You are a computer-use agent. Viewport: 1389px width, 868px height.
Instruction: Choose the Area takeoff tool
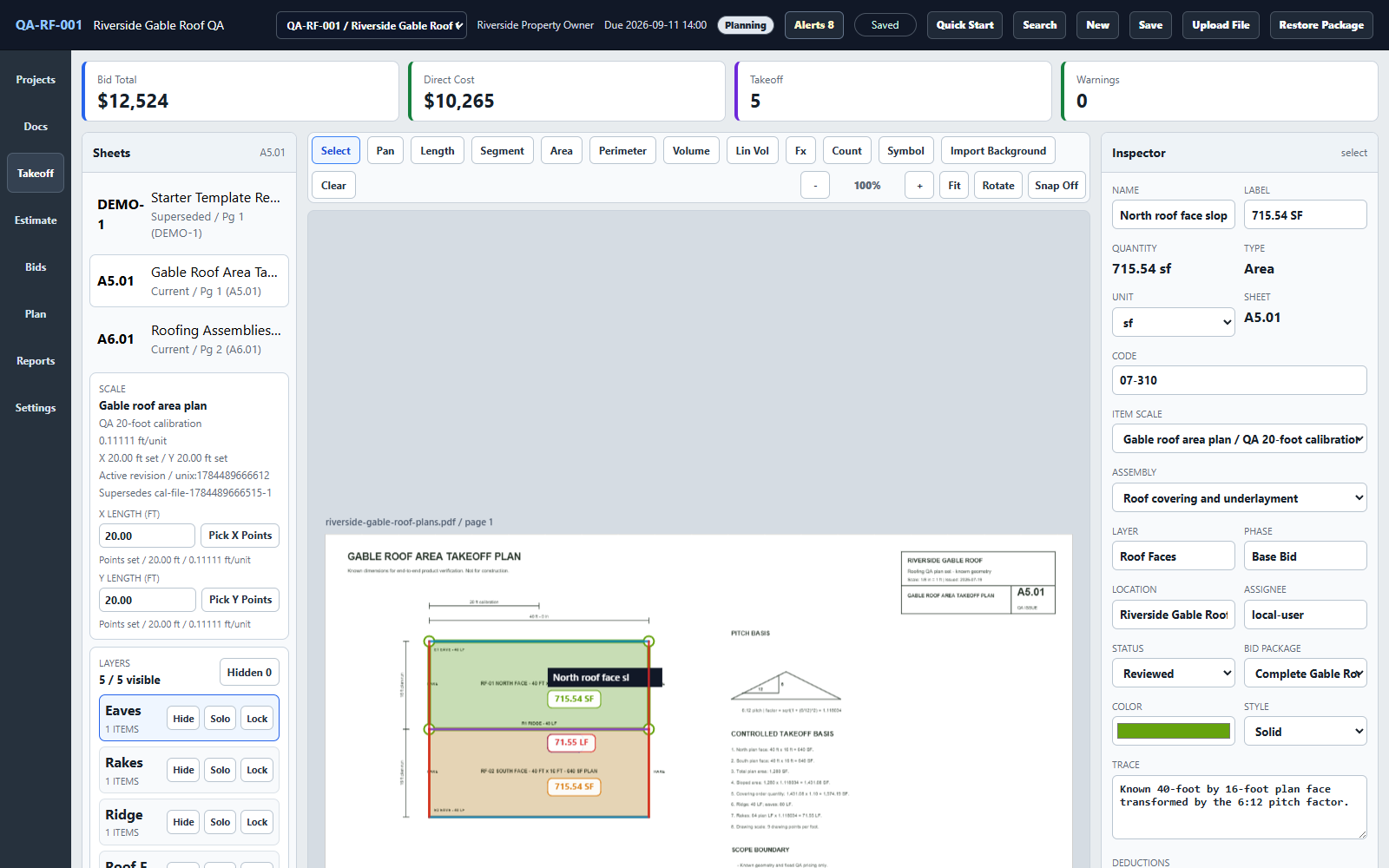point(562,151)
